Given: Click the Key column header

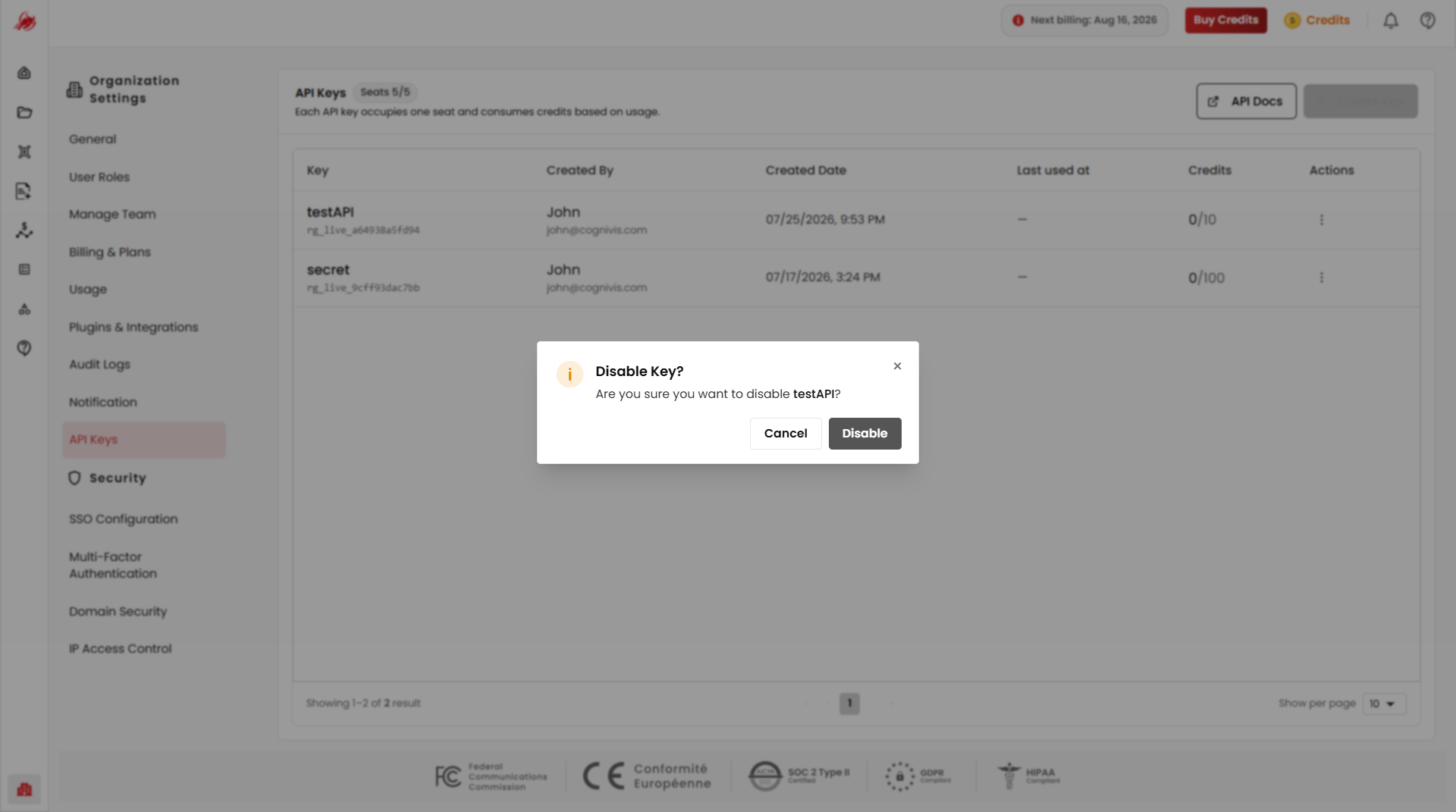Looking at the screenshot, I should click(318, 171).
